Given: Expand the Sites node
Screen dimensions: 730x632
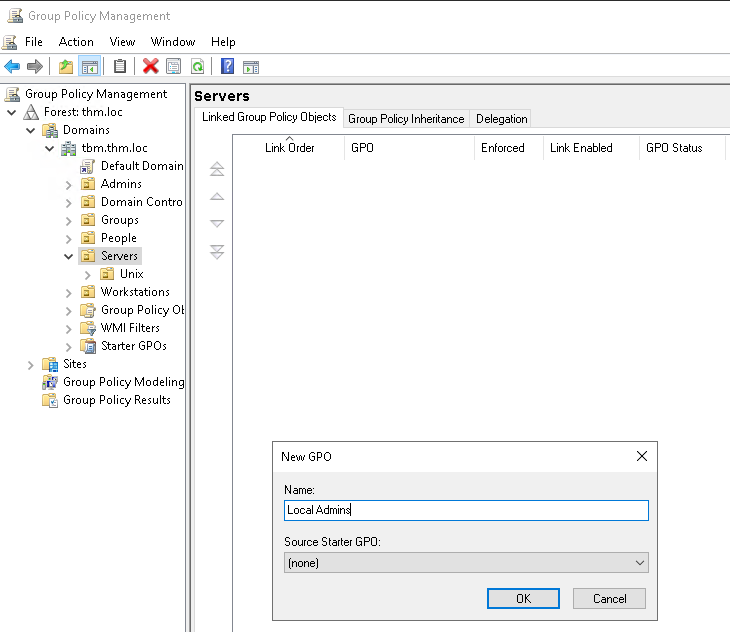Looking at the screenshot, I should [31, 365].
